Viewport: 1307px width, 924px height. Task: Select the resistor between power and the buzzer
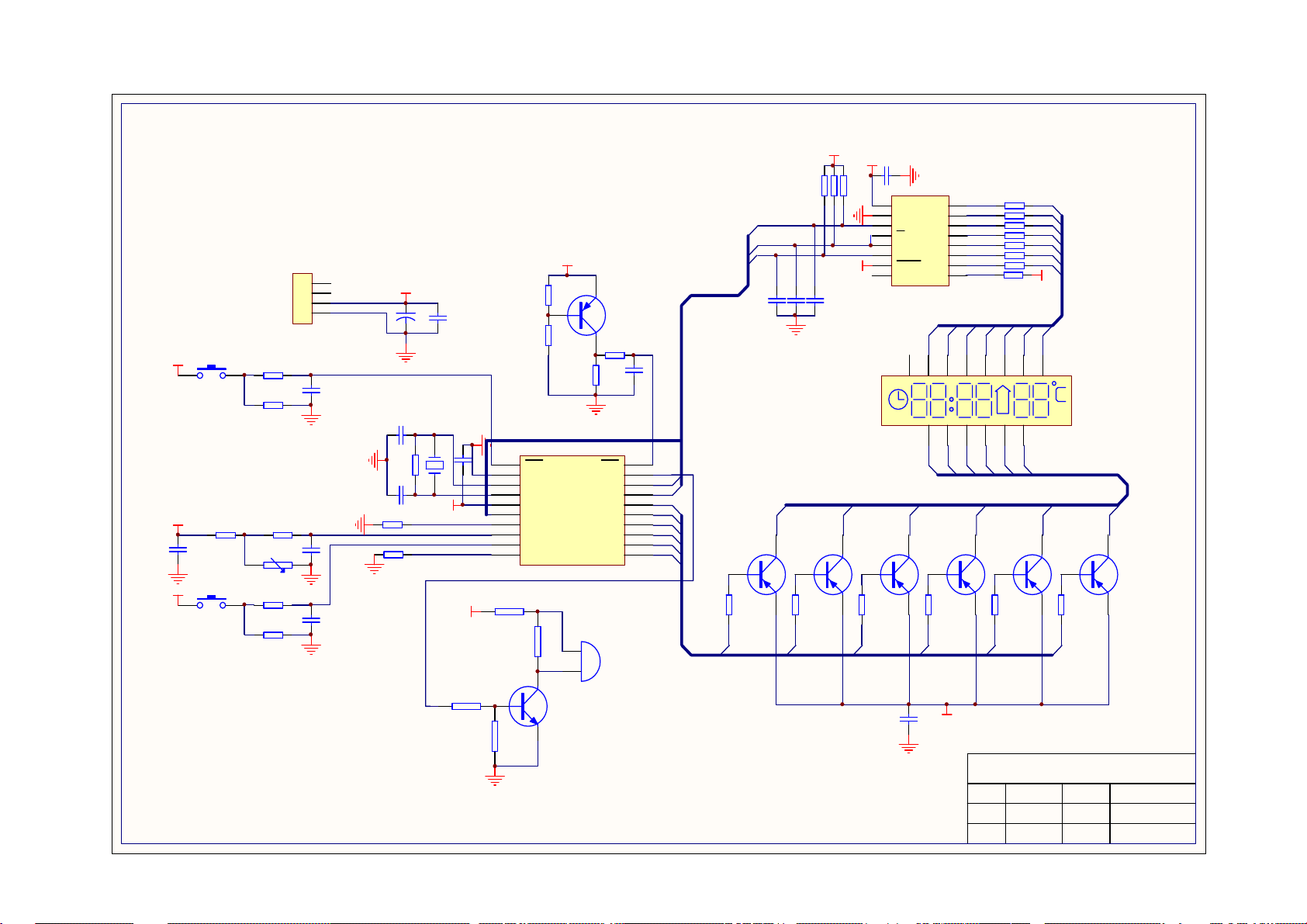(509, 611)
